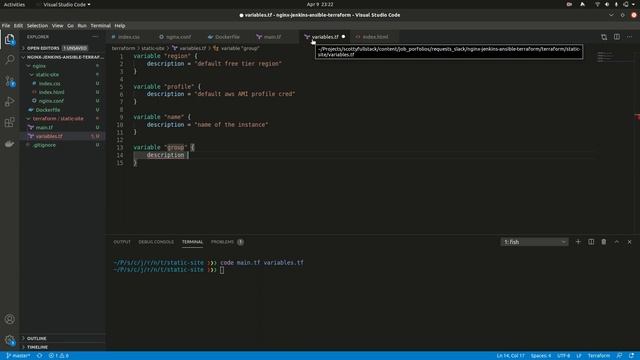Switch to the index.html editor tab
The height and width of the screenshot is (360, 640).
click(x=375, y=37)
